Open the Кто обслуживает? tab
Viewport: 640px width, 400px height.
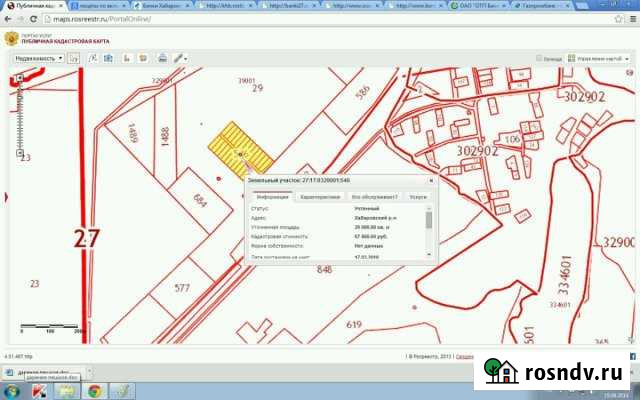(374, 198)
